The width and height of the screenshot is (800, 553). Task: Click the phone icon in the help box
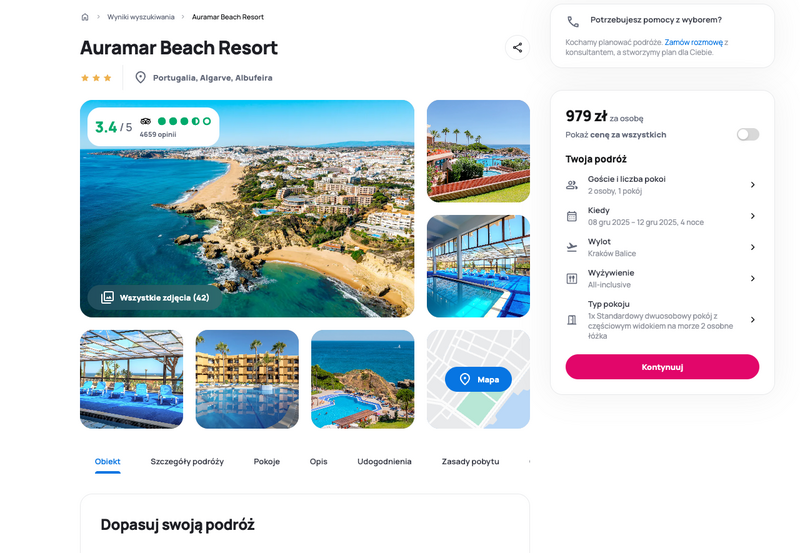point(573,21)
